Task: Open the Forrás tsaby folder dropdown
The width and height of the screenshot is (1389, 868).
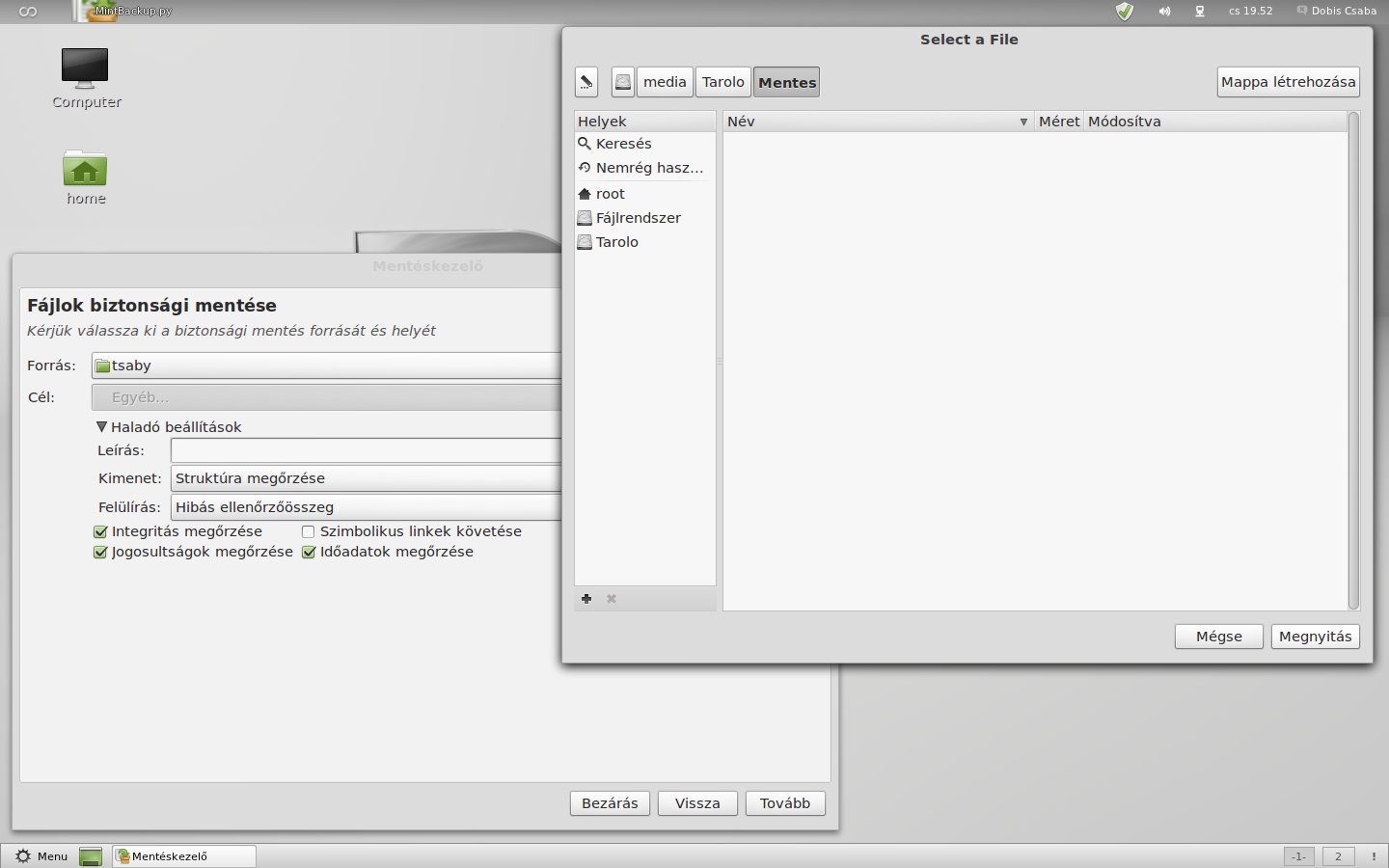Action: click(x=326, y=366)
